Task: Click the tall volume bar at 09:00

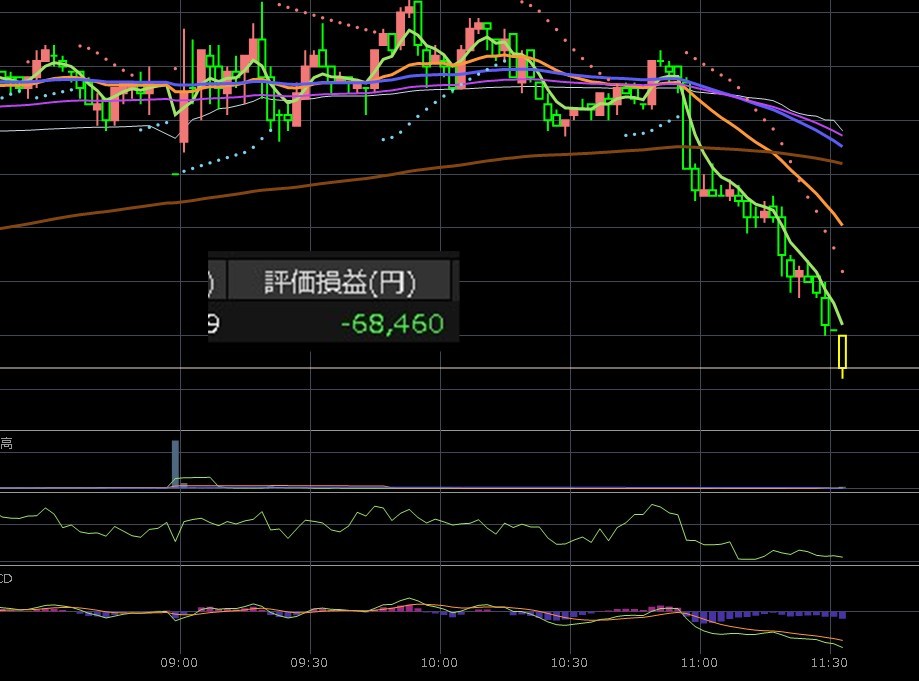Action: pos(175,464)
